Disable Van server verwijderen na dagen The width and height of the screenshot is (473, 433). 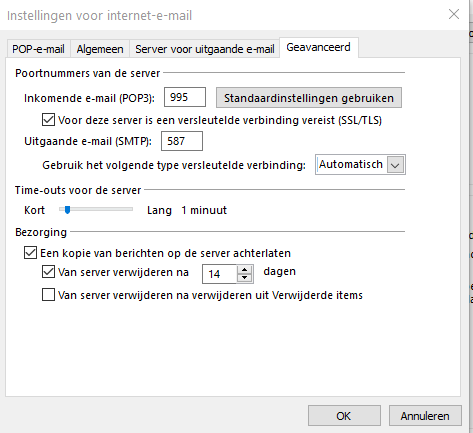point(48,272)
